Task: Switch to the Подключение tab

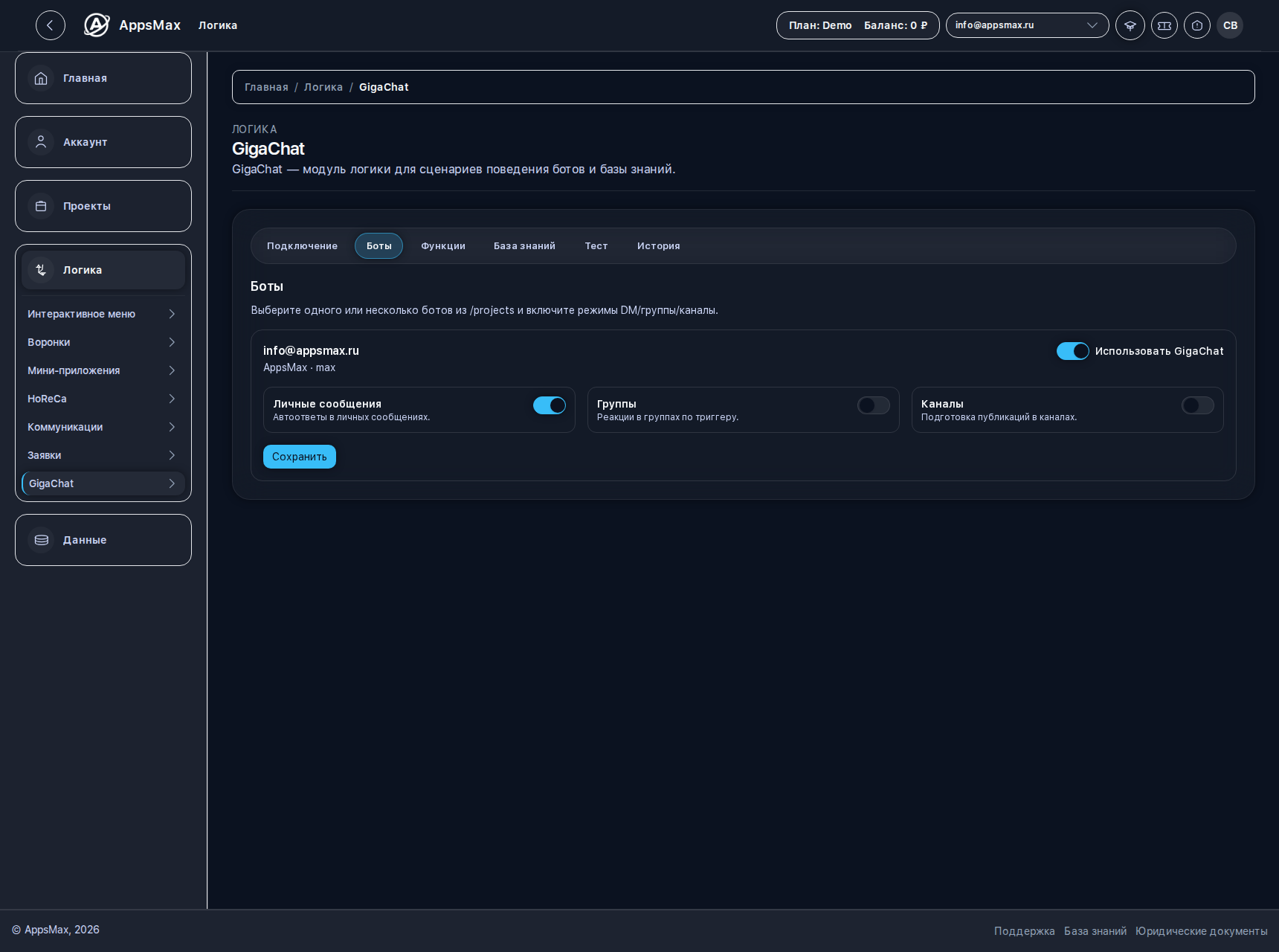Action: click(302, 246)
